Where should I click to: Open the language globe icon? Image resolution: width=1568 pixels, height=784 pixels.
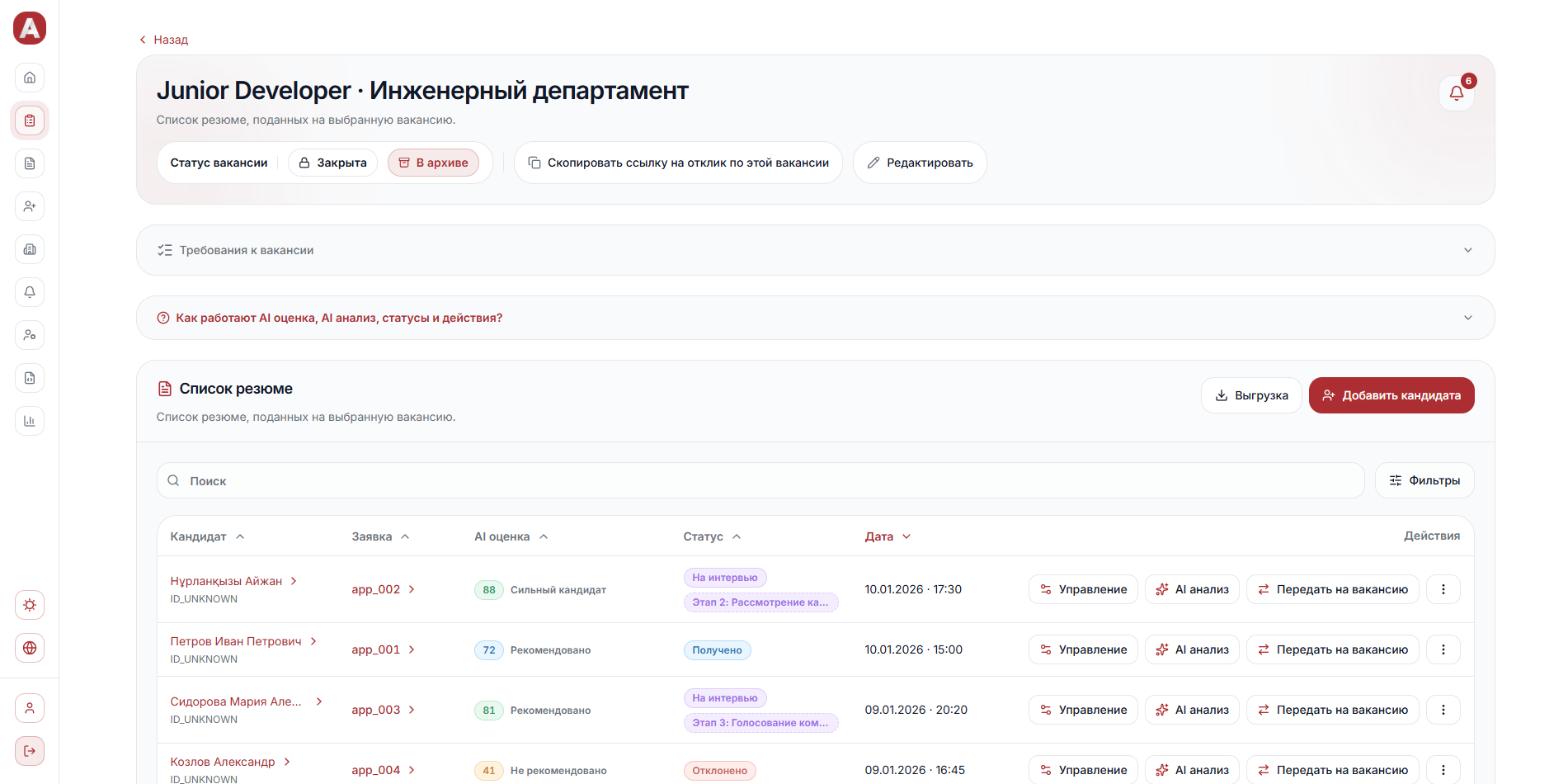pyautogui.click(x=30, y=648)
